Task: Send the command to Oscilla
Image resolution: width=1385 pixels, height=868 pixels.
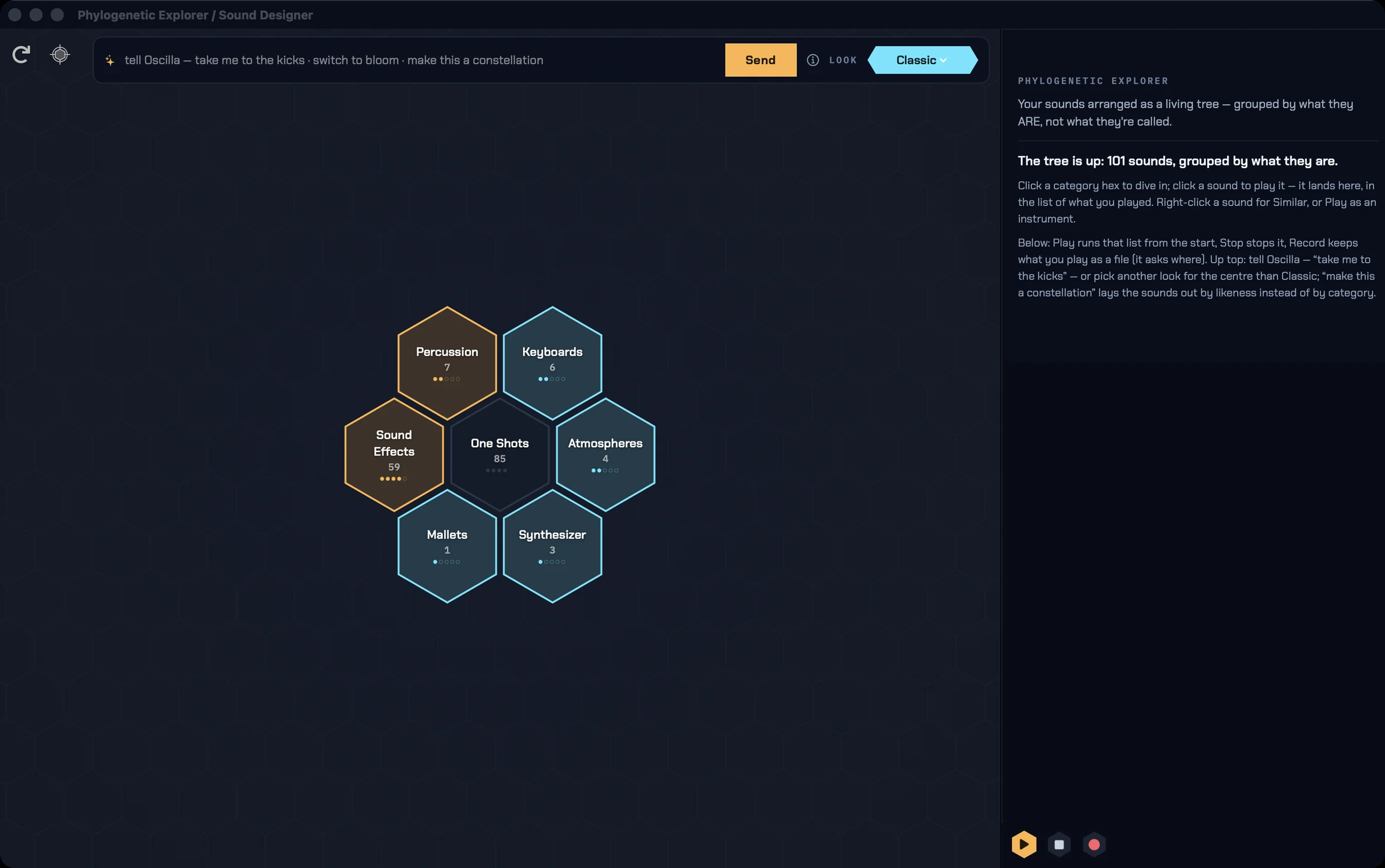Action: pos(761,60)
